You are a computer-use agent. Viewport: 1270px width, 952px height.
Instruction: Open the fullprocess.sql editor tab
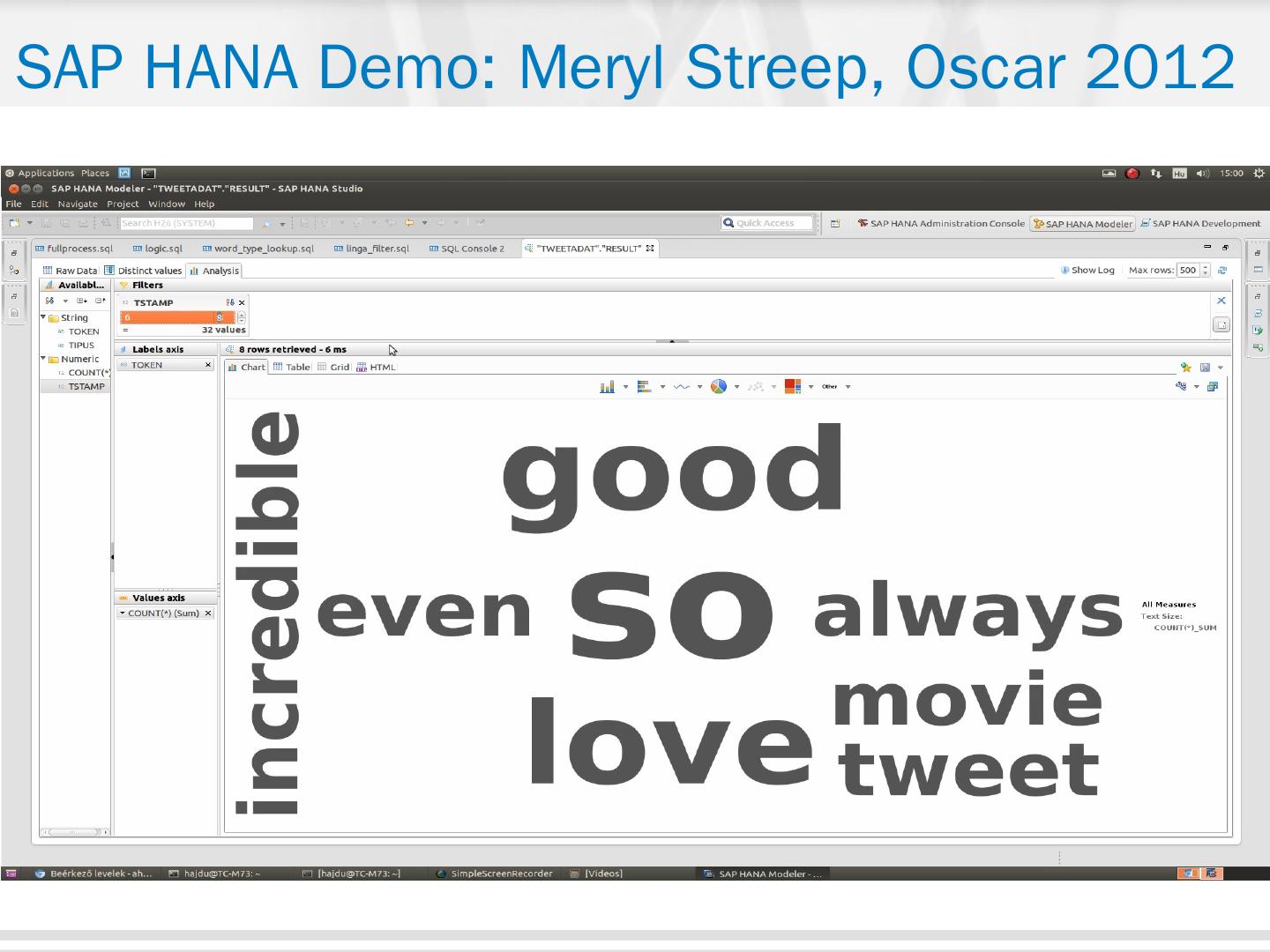pos(74,249)
